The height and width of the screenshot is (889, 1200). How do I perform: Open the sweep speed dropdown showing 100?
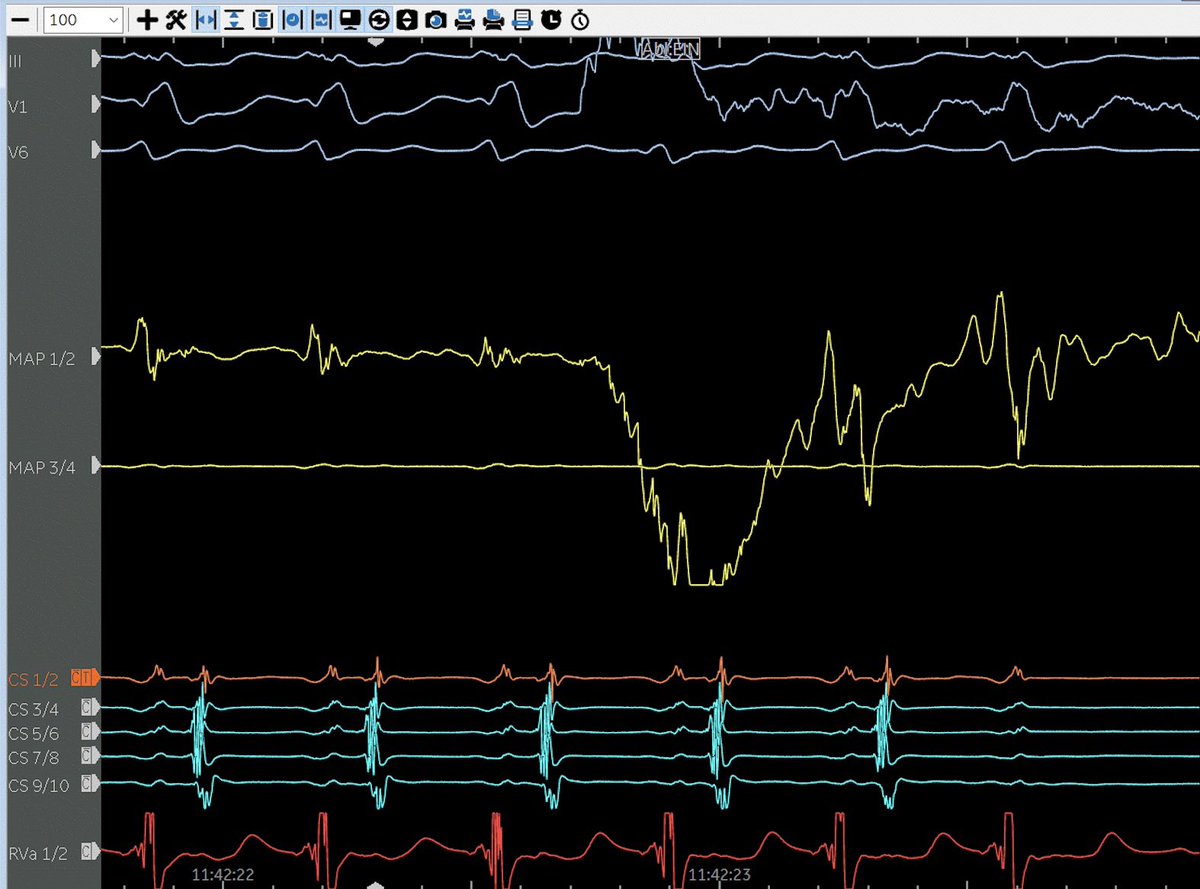(x=83, y=19)
